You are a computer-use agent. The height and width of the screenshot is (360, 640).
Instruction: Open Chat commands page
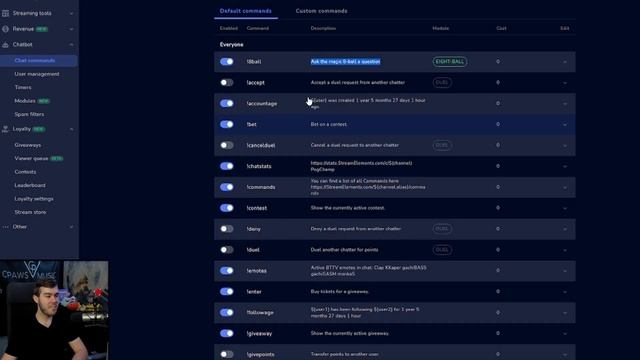(39, 60)
